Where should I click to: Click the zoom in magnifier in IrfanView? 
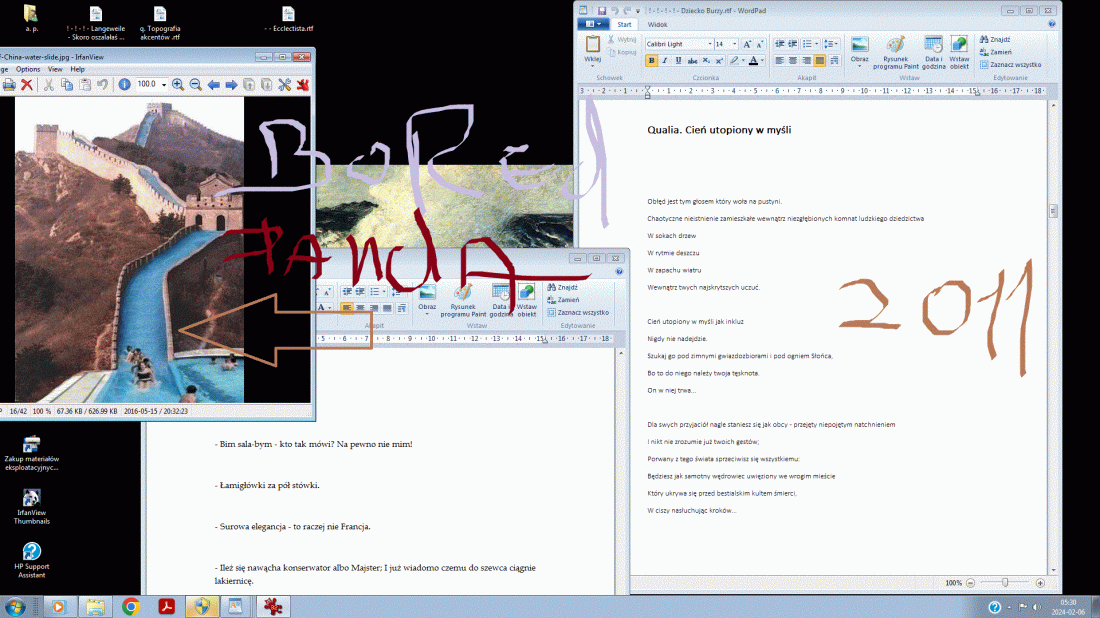pyautogui.click(x=178, y=85)
